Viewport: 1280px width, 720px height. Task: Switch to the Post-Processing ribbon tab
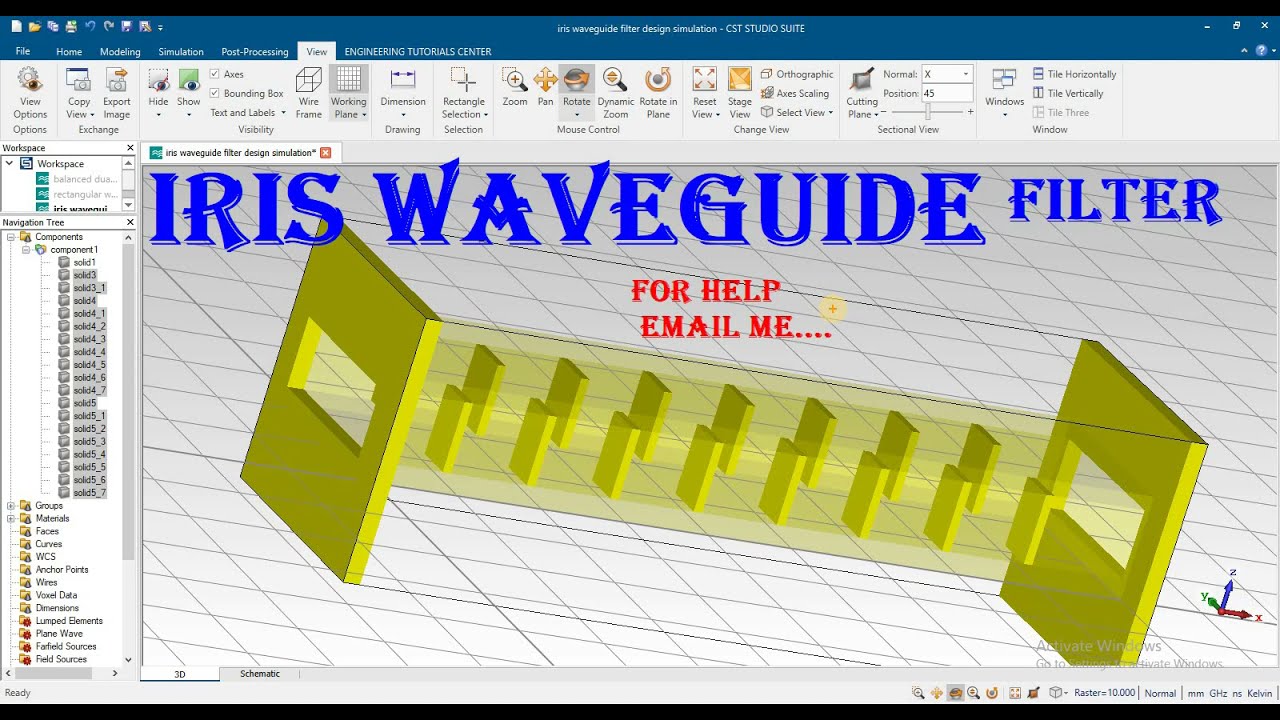255,51
